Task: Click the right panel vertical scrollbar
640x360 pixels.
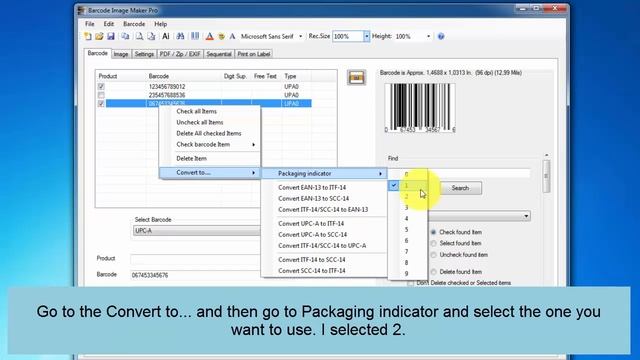Action: tap(547, 176)
